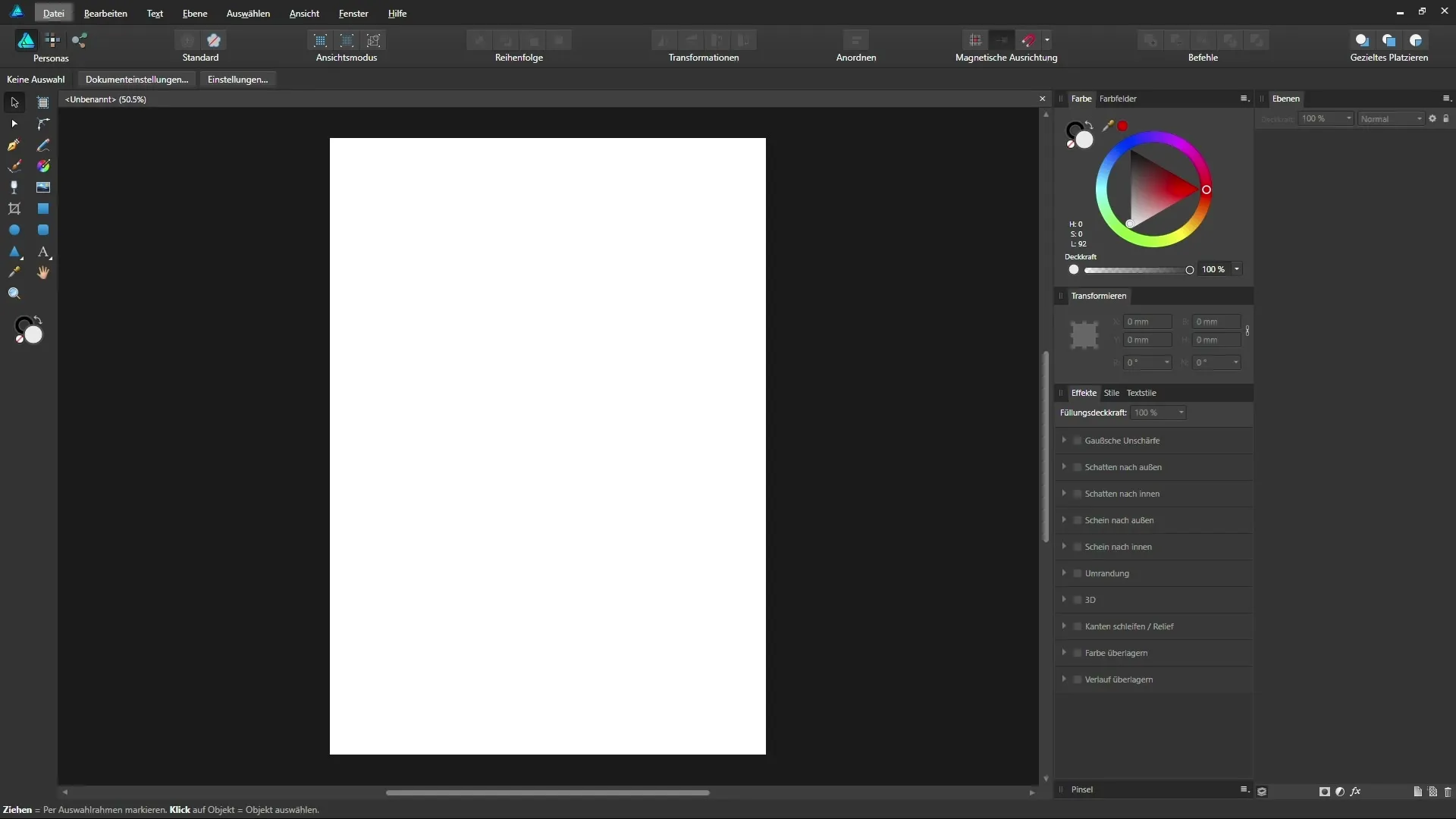Switch to the Textstile tab
This screenshot has width=1456, height=819.
tap(1141, 393)
